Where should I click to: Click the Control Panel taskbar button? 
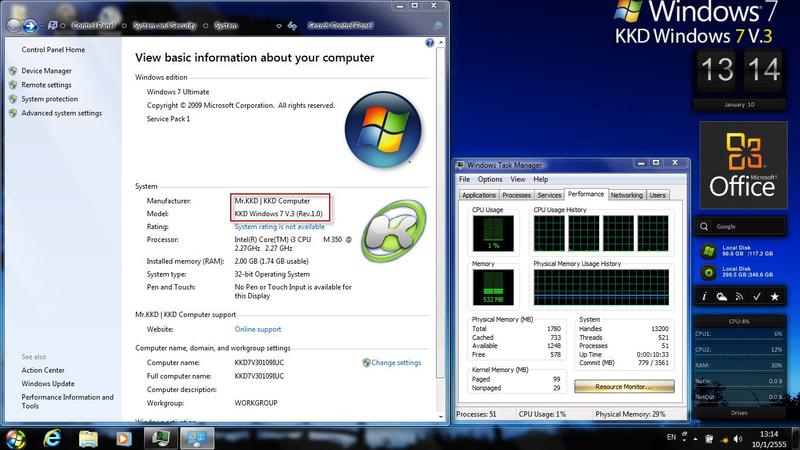click(x=197, y=438)
